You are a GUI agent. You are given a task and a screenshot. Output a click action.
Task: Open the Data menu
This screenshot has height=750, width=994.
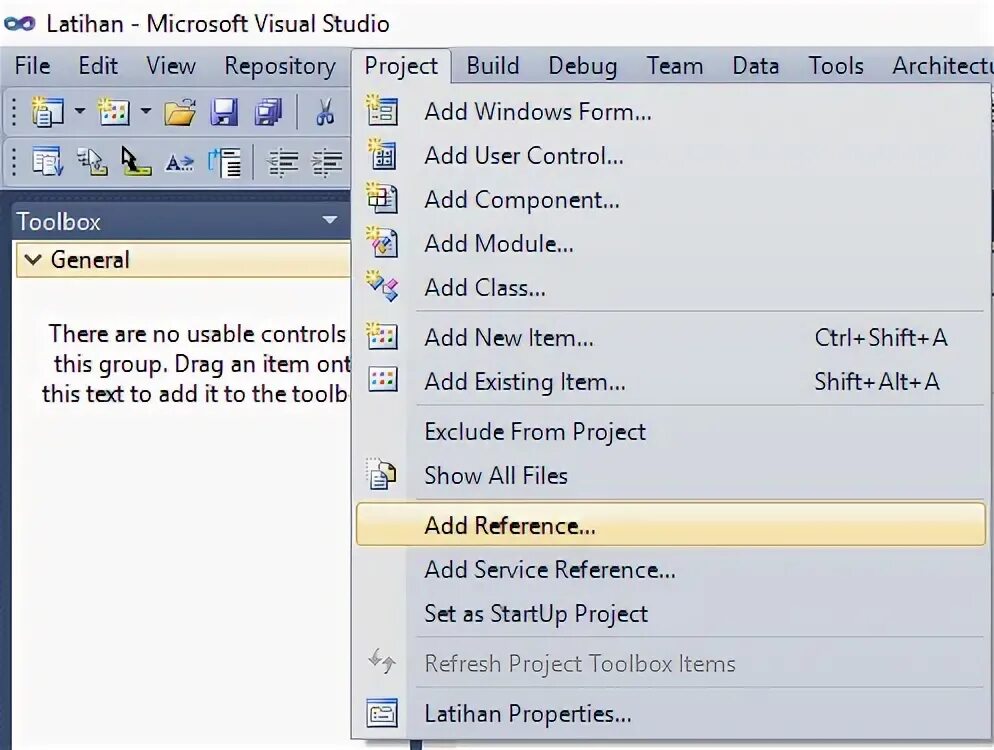coord(756,66)
